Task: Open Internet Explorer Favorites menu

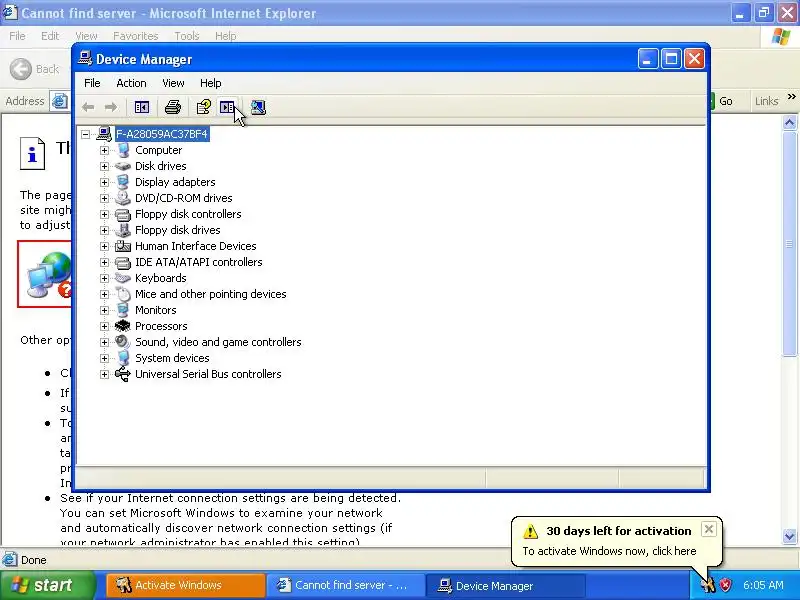Action: click(x=136, y=36)
